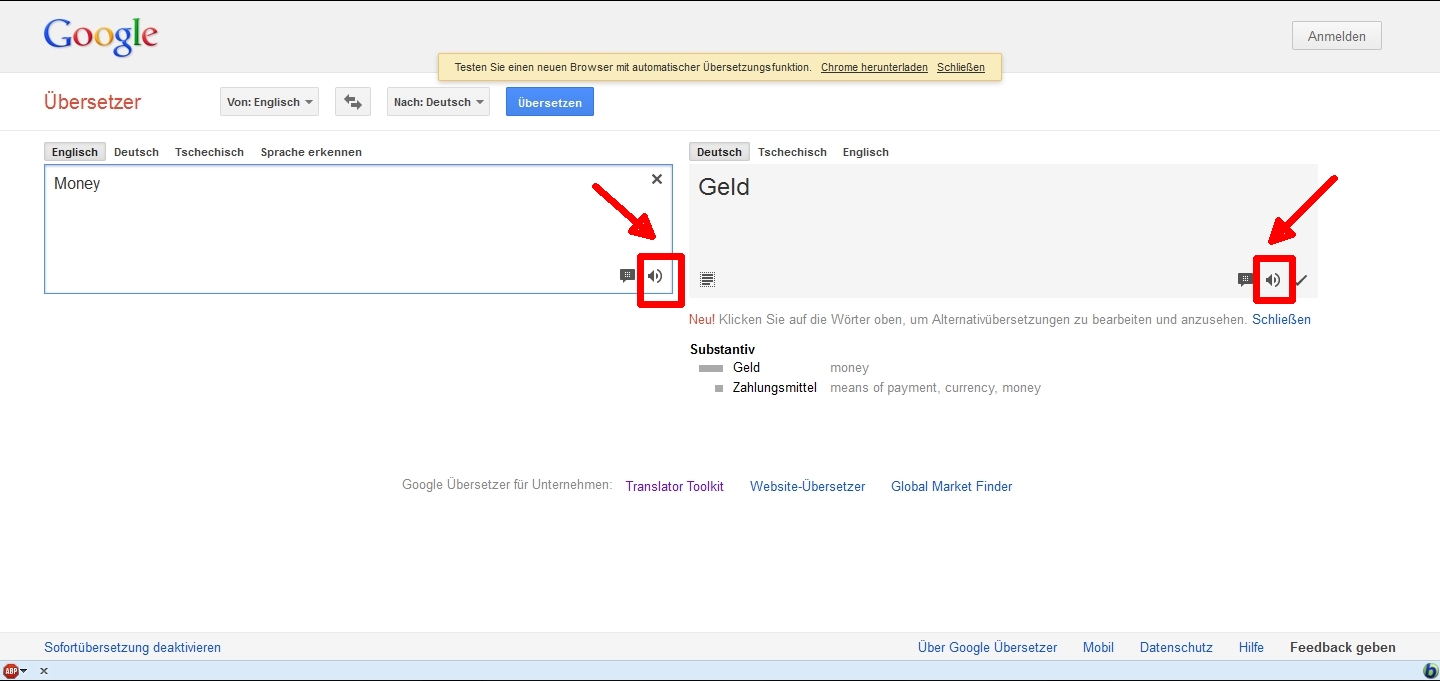Expand the Adblock Plus dropdown arrow
This screenshot has width=1440, height=681.
24,671
